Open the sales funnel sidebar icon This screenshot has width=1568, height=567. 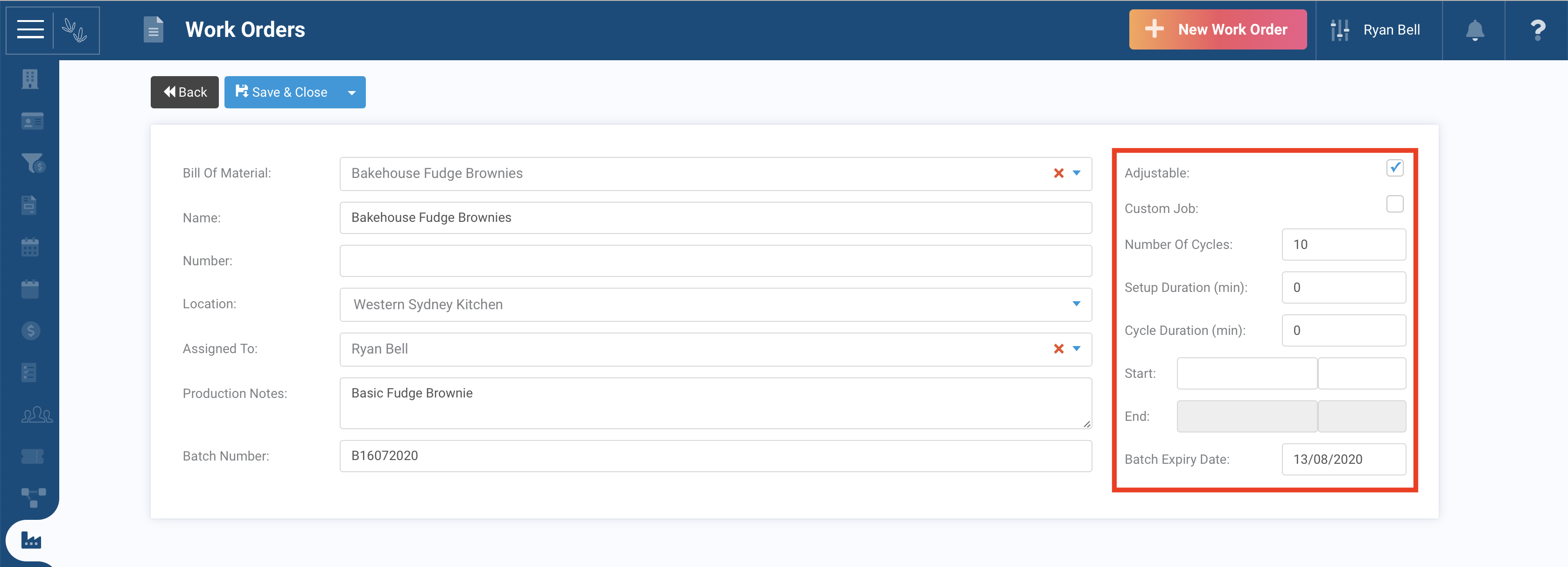point(33,163)
